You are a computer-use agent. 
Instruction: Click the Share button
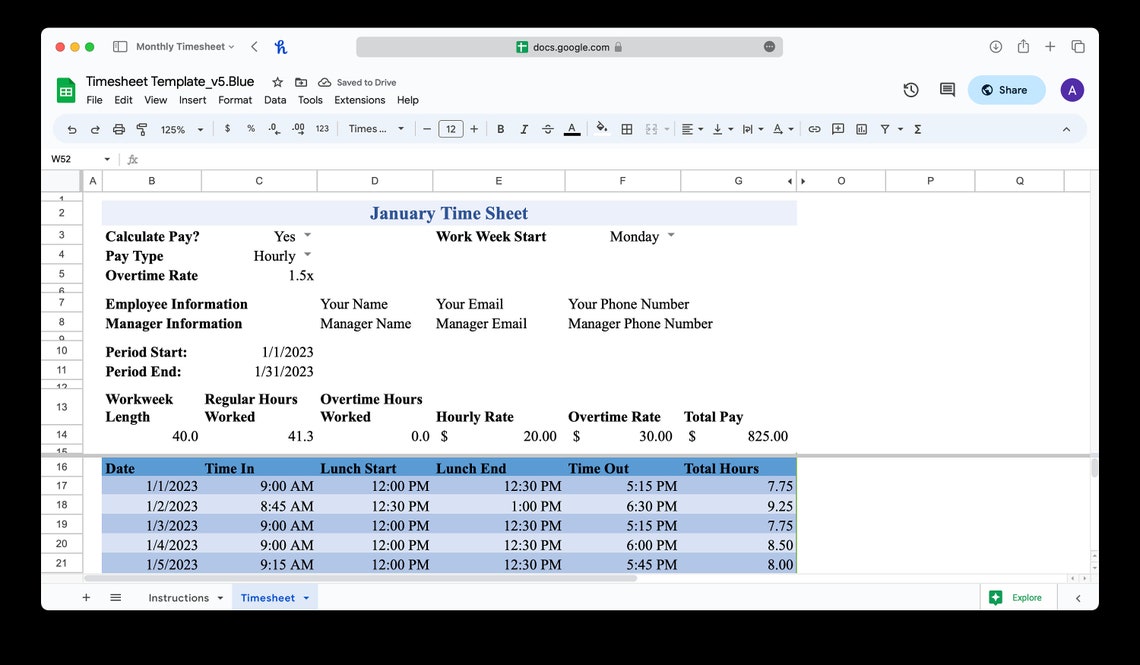point(1006,90)
